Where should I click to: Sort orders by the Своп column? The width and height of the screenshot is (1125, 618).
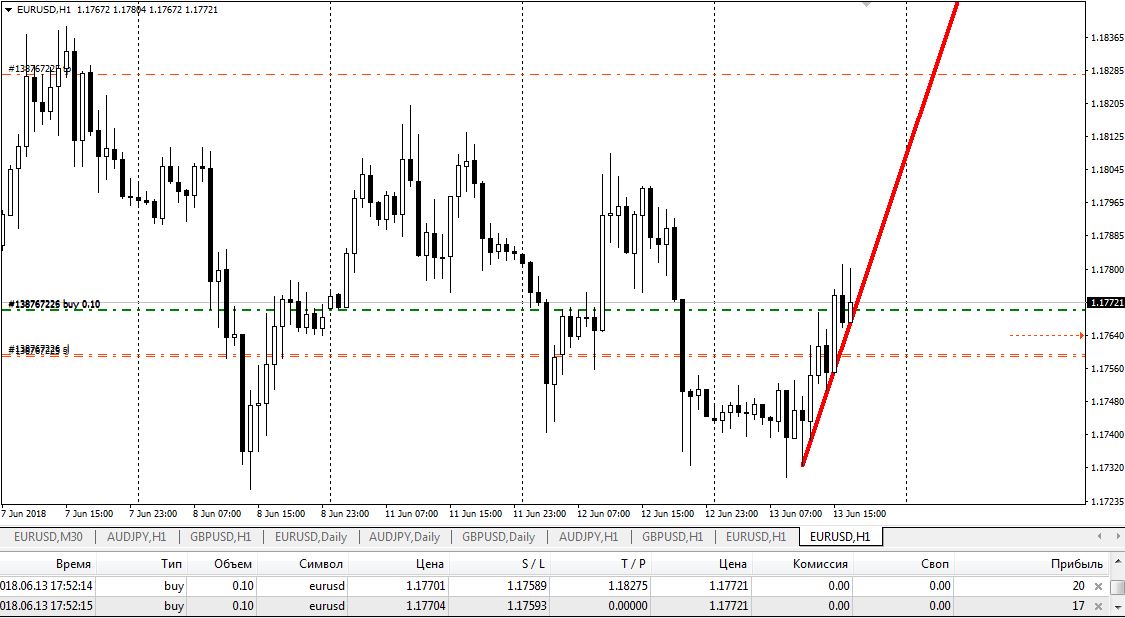click(936, 563)
